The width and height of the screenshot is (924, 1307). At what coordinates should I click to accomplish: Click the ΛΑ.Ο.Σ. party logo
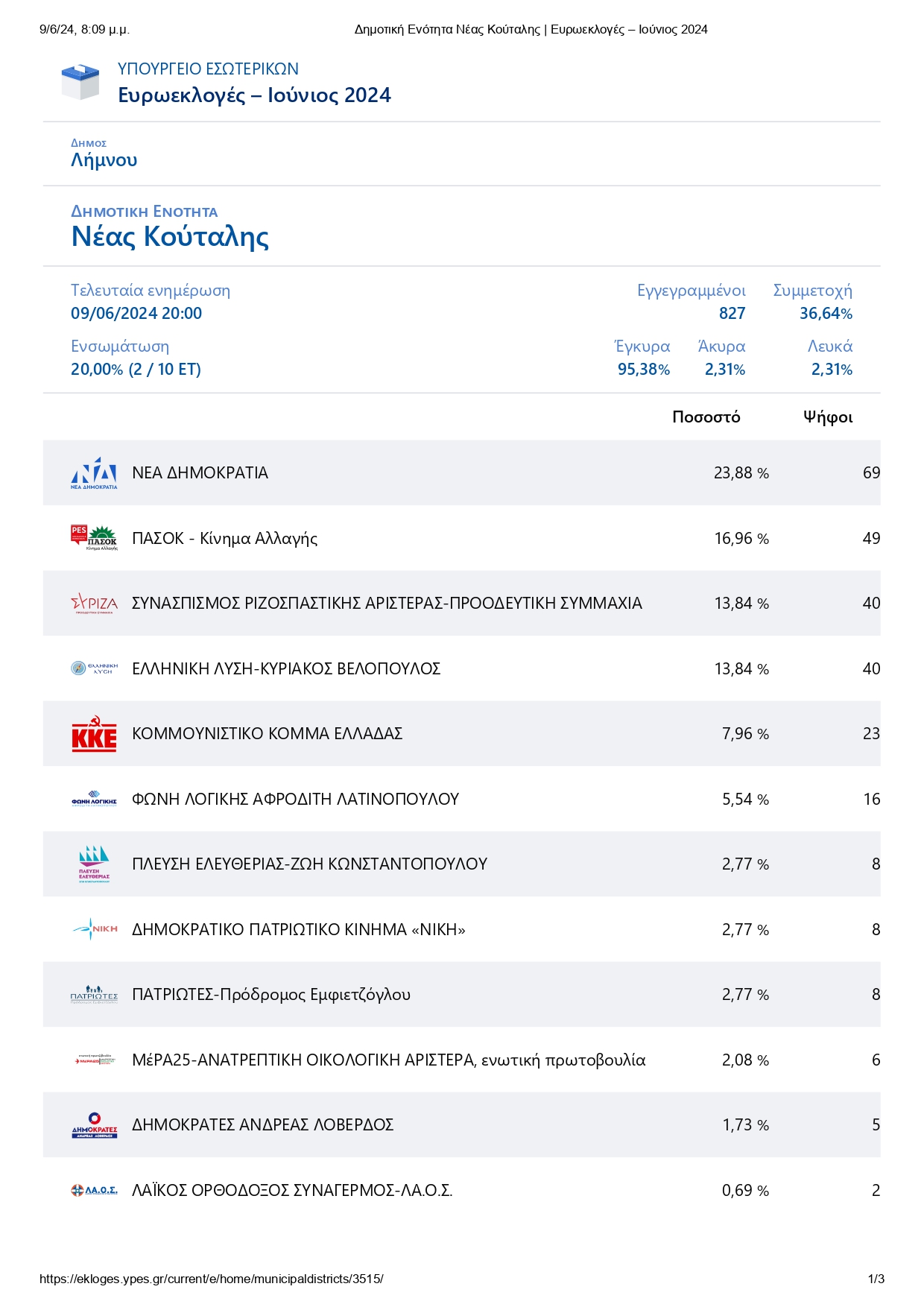coord(94,1190)
